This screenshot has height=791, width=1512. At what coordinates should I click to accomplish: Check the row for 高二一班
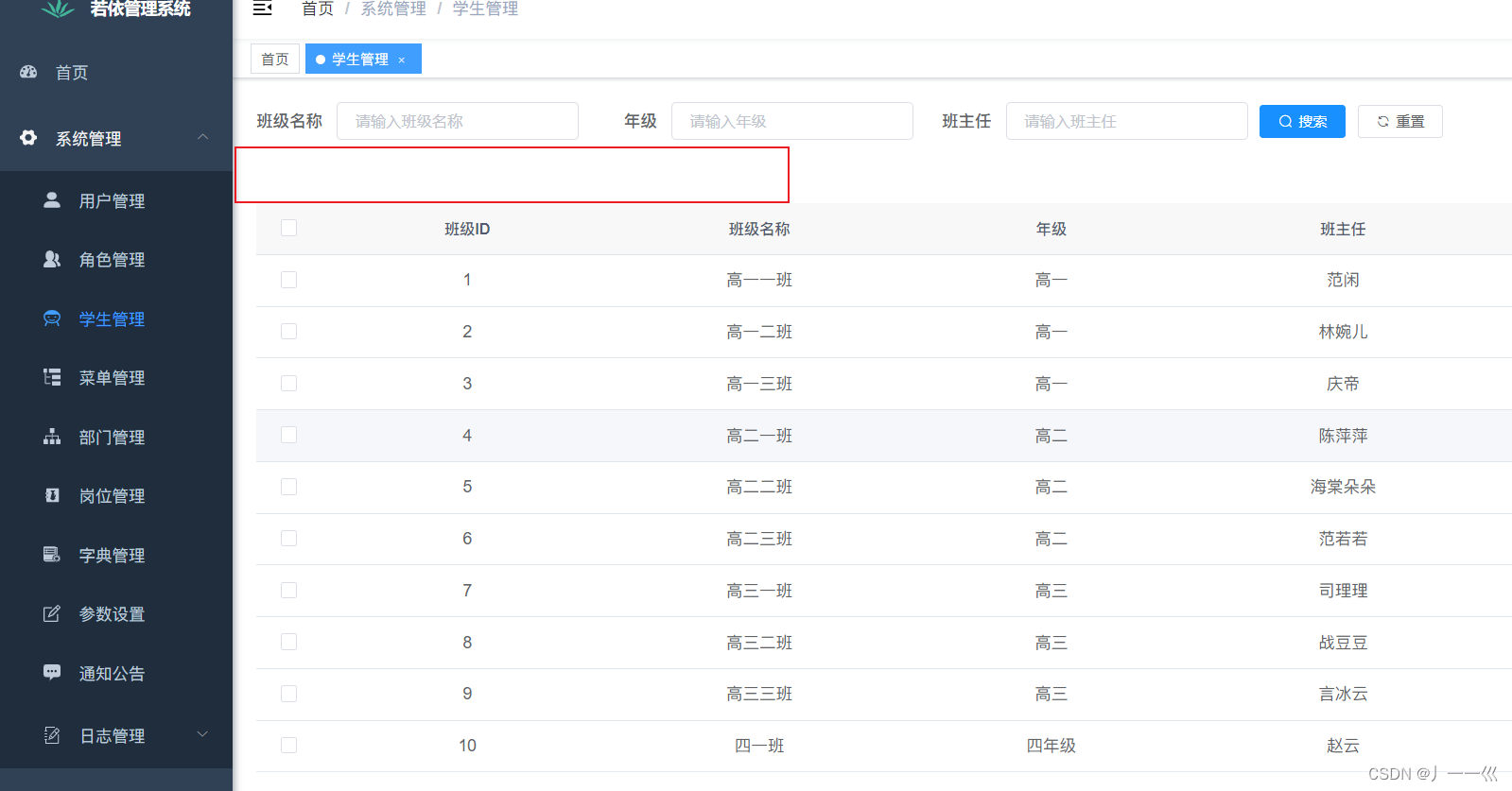point(289,435)
